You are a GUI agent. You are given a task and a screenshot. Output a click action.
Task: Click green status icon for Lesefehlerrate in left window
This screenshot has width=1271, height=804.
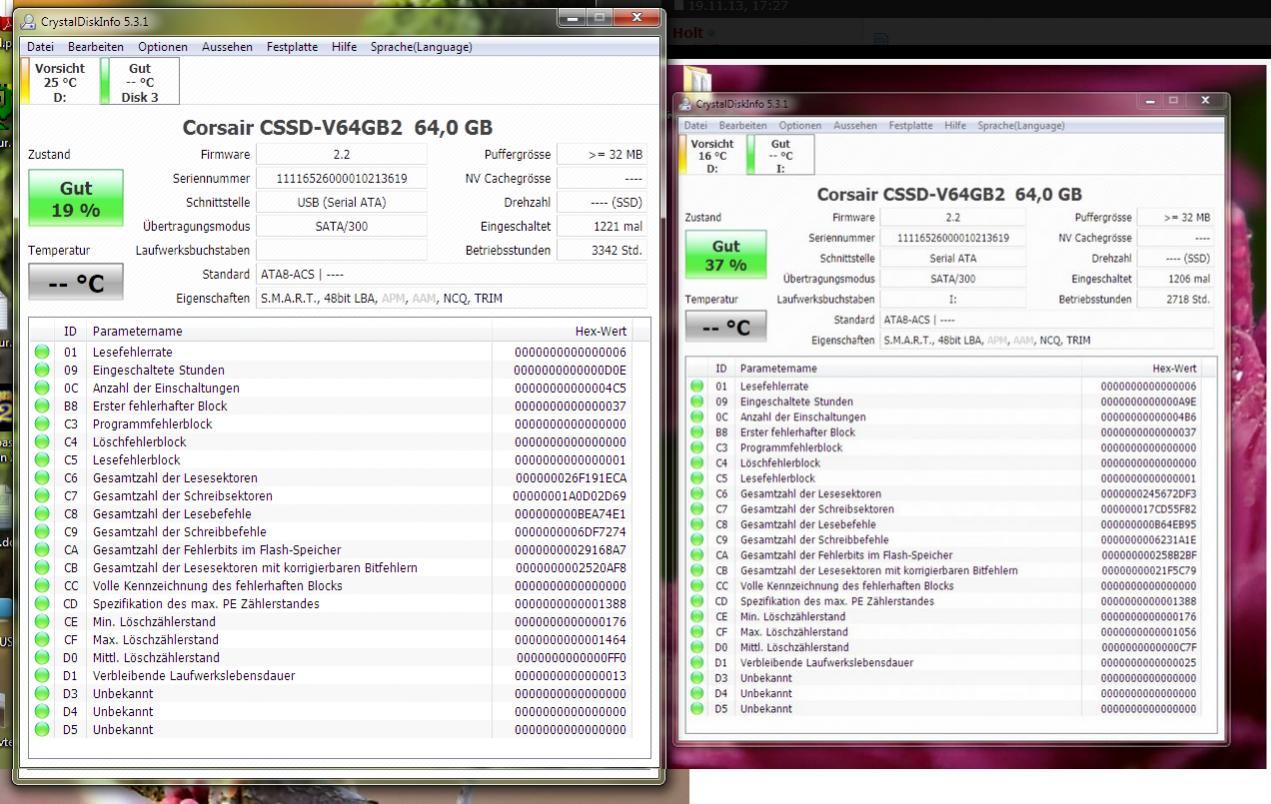(42, 352)
